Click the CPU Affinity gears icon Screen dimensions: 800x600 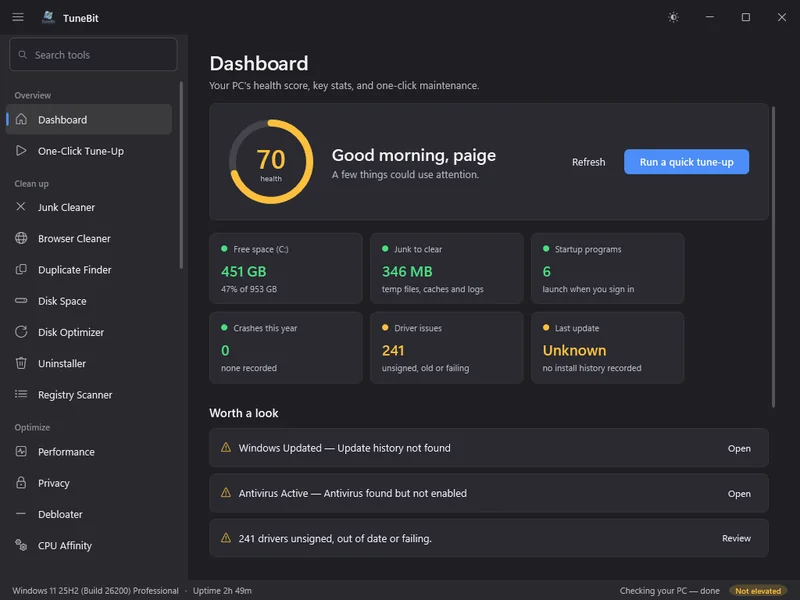[x=21, y=545]
